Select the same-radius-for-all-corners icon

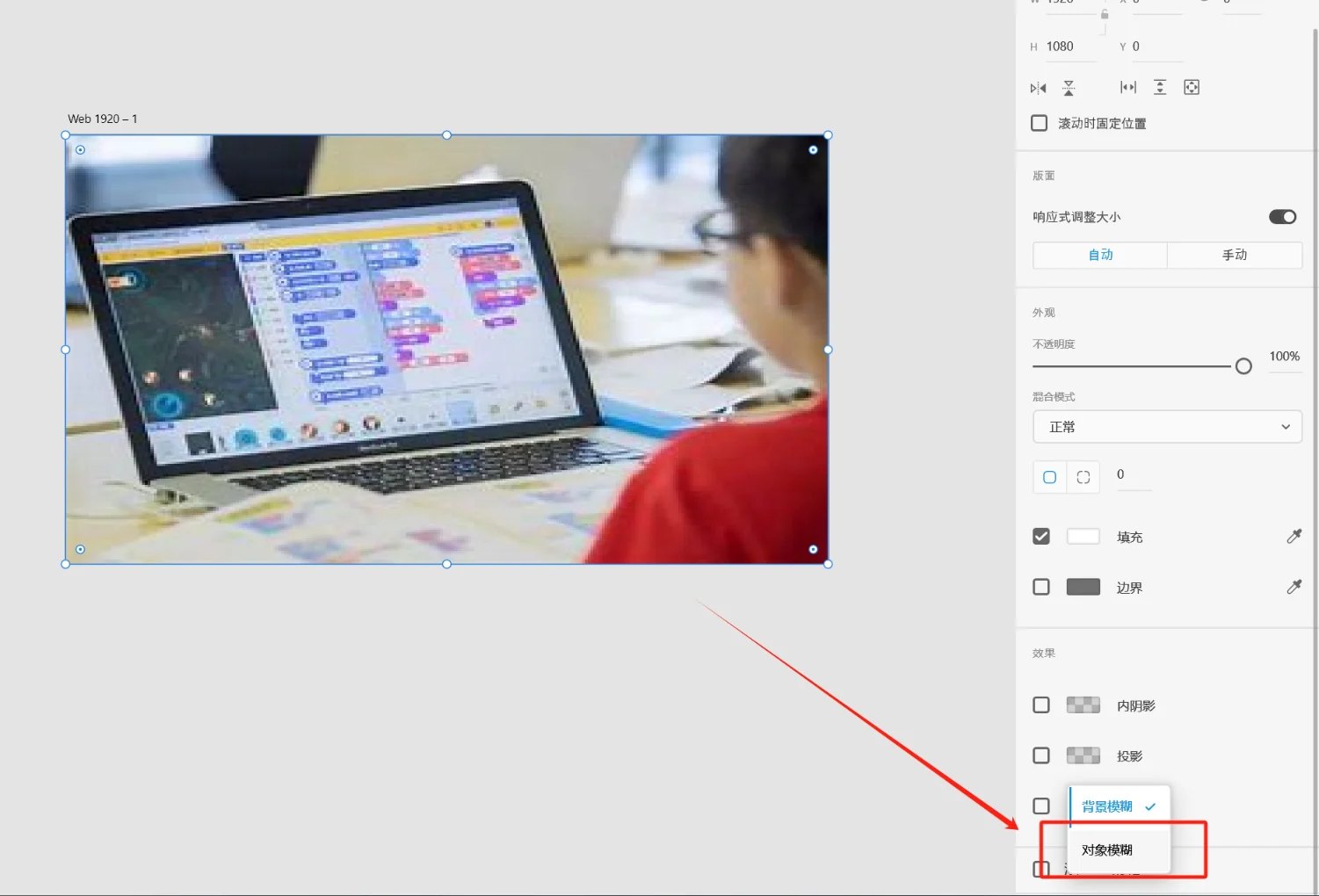tap(1049, 477)
